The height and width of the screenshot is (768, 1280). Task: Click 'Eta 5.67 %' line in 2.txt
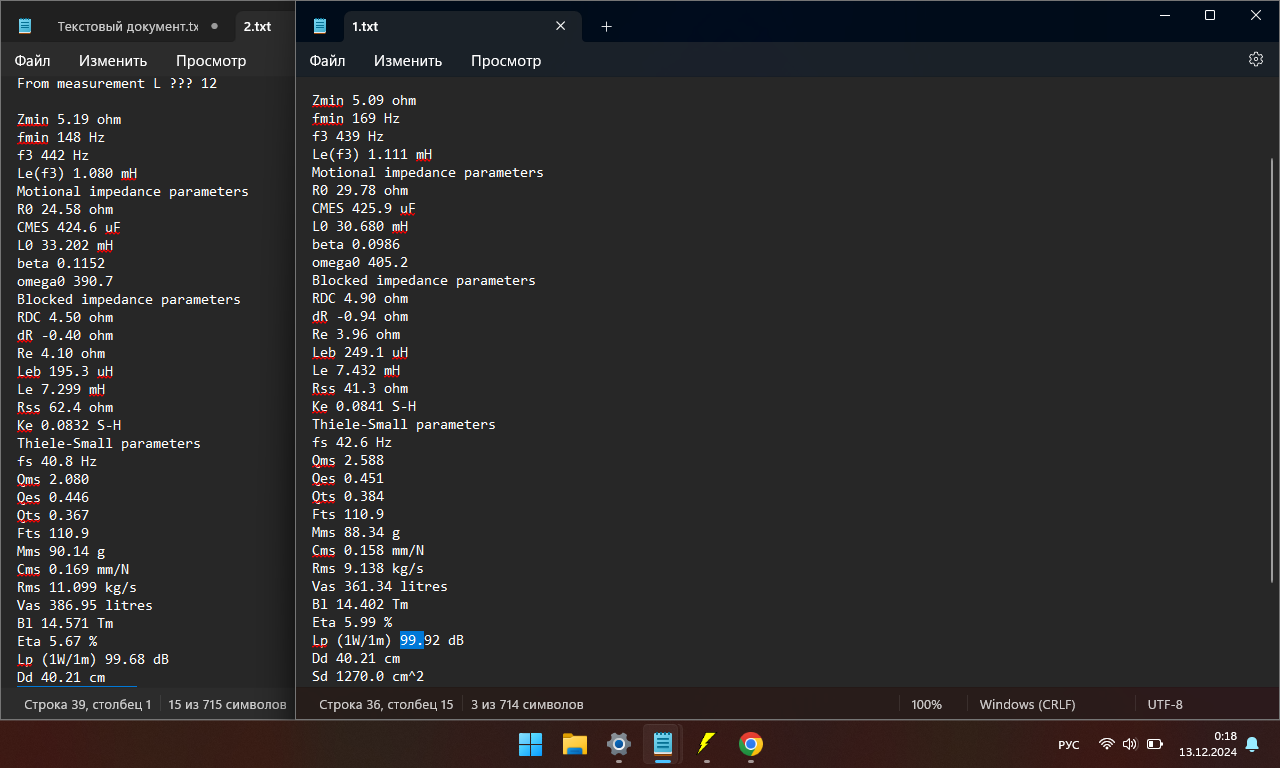(x=57, y=641)
